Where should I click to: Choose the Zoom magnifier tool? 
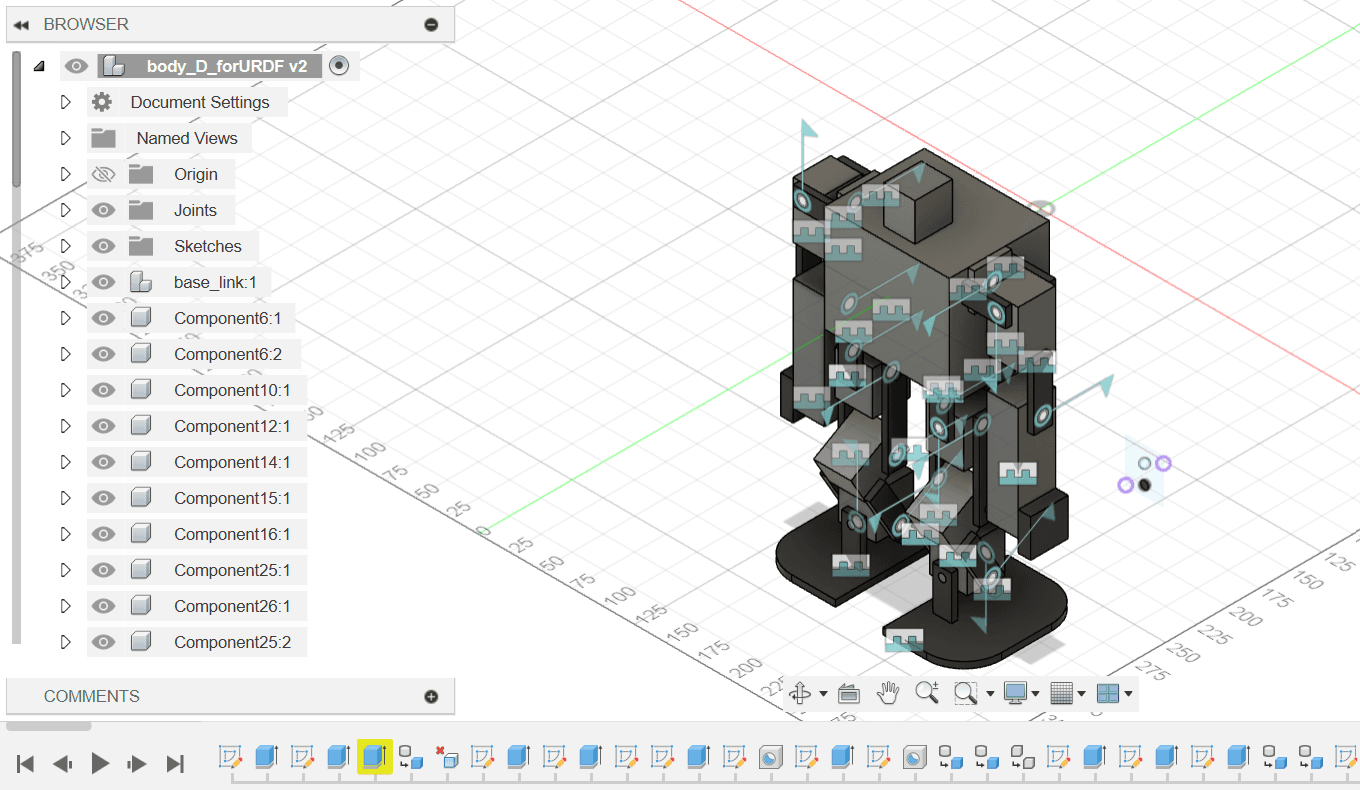(927, 692)
